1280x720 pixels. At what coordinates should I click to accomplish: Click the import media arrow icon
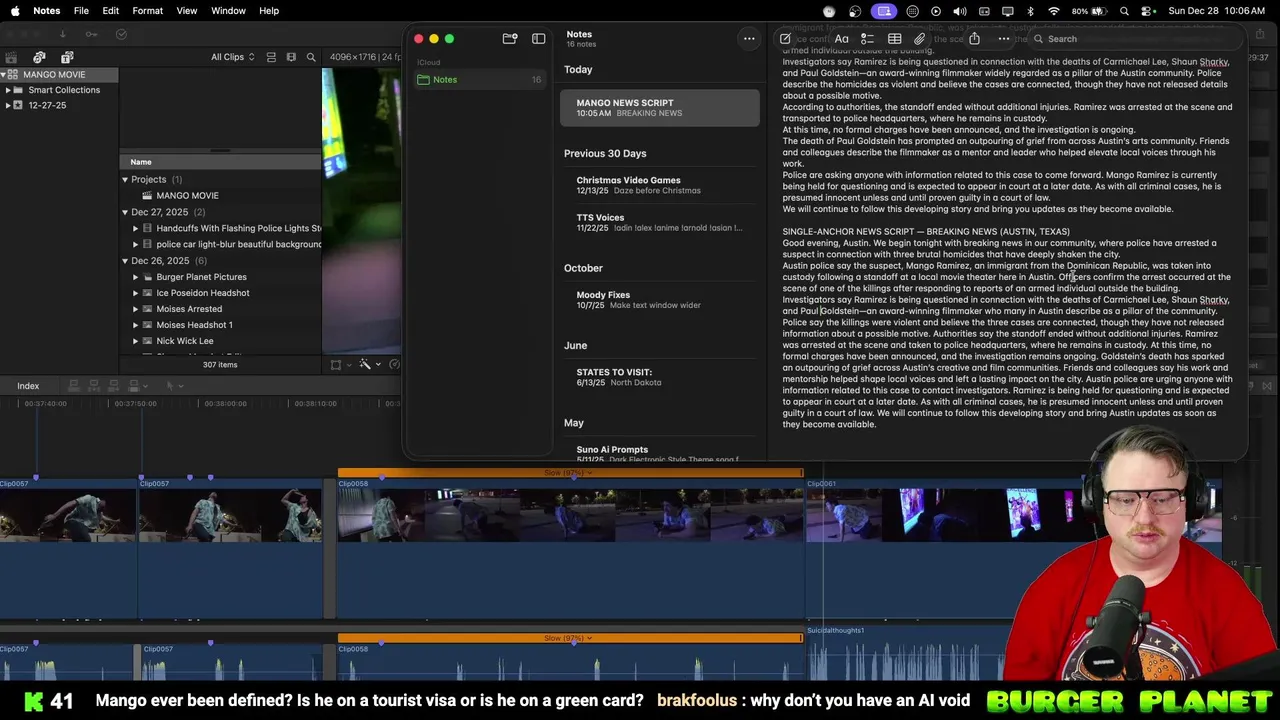(x=62, y=34)
